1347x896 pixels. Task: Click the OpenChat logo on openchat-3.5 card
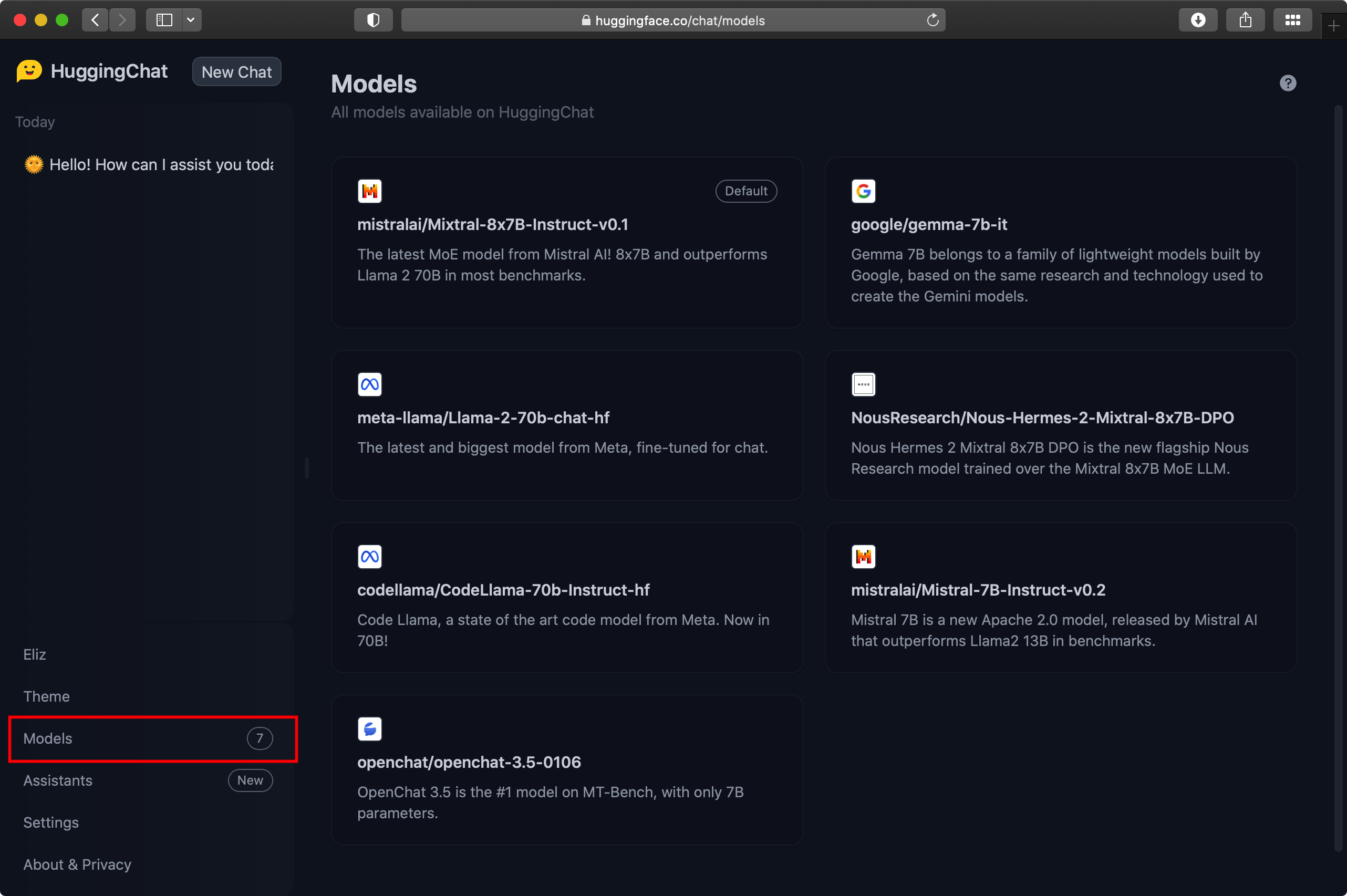pos(370,728)
